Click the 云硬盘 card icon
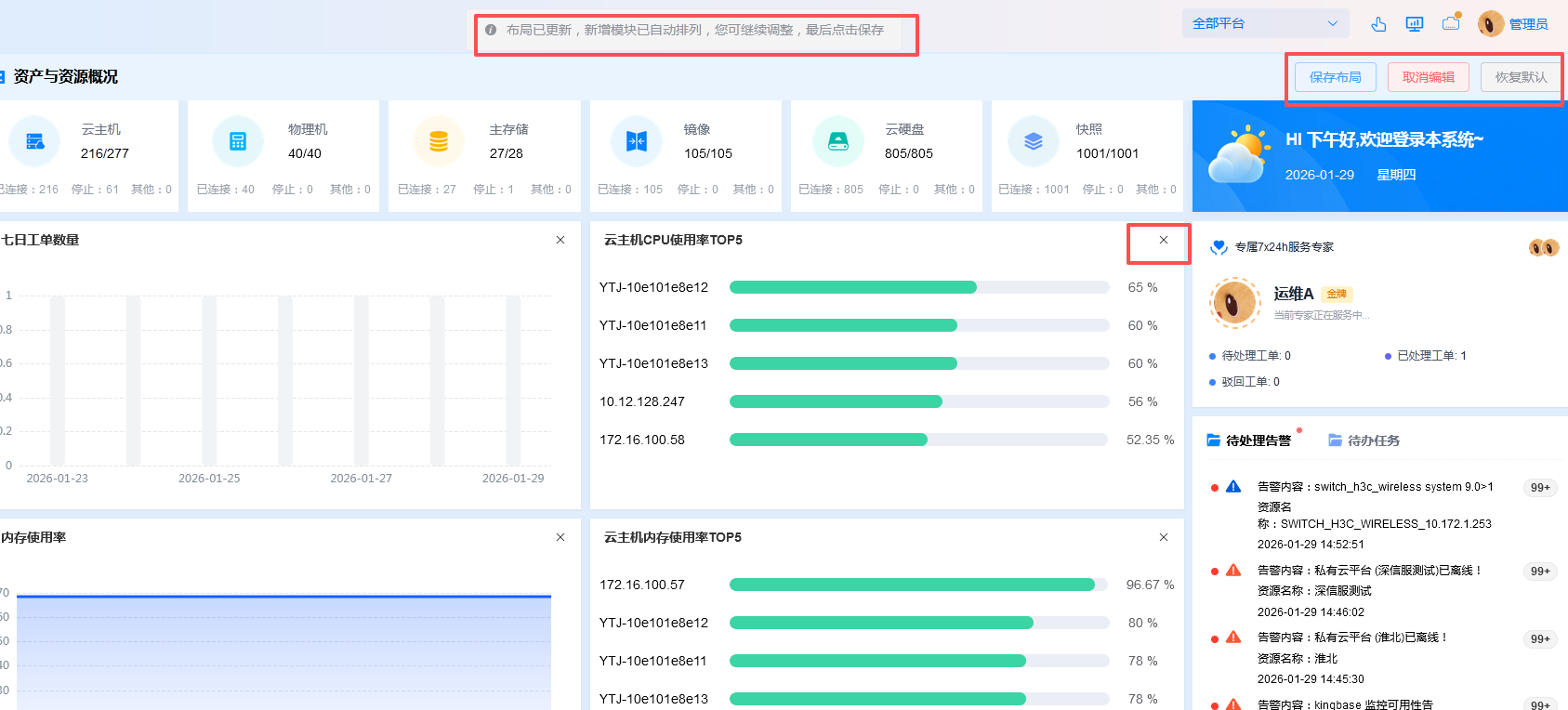Image resolution: width=1568 pixels, height=710 pixels. pyautogui.click(x=838, y=141)
